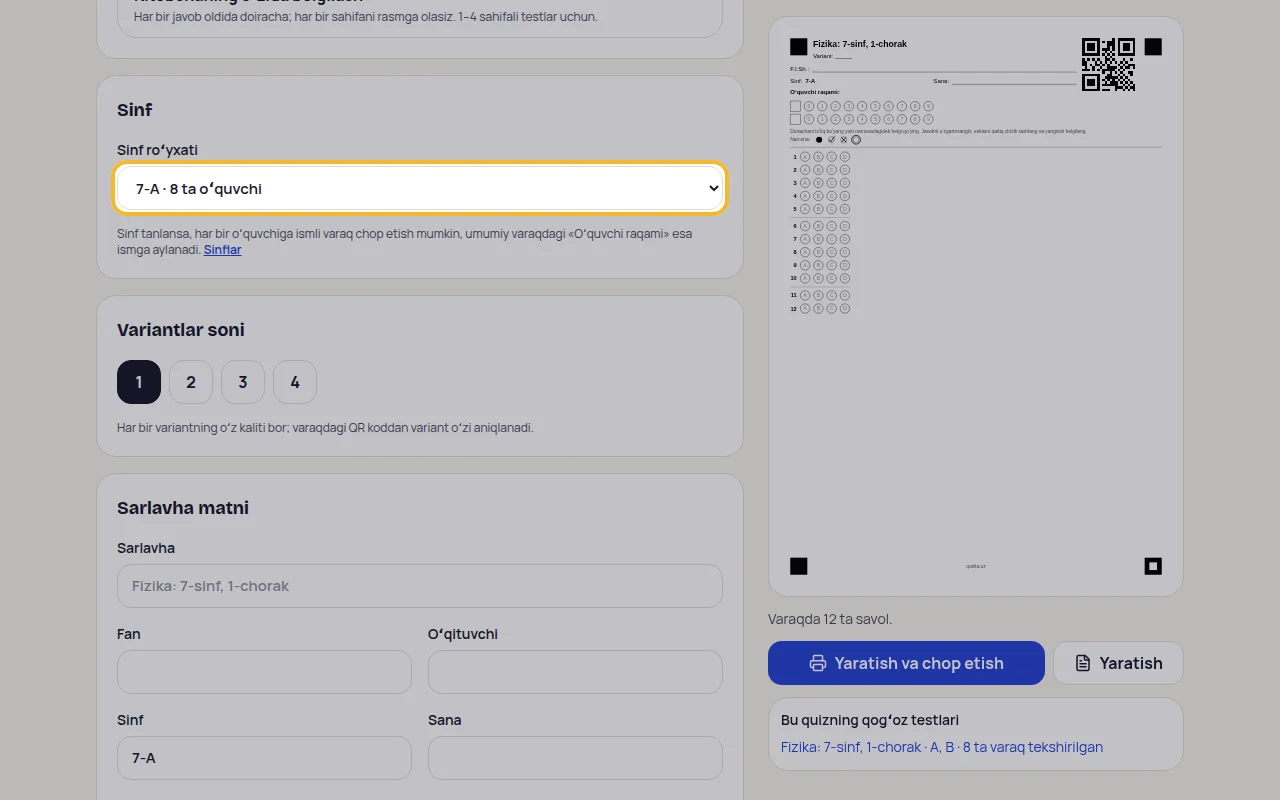Choose 3 variants
Screen dimensions: 1280x800
coord(243,382)
